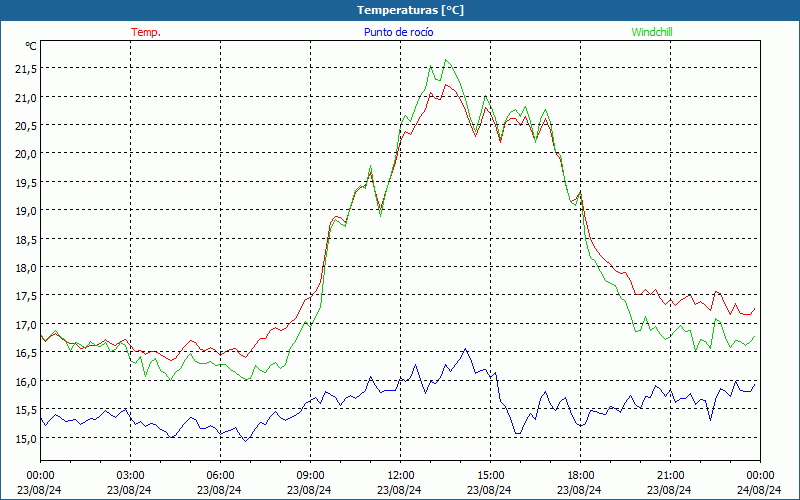Click the Temp. legend label
The image size is (800, 500).
coord(146,32)
